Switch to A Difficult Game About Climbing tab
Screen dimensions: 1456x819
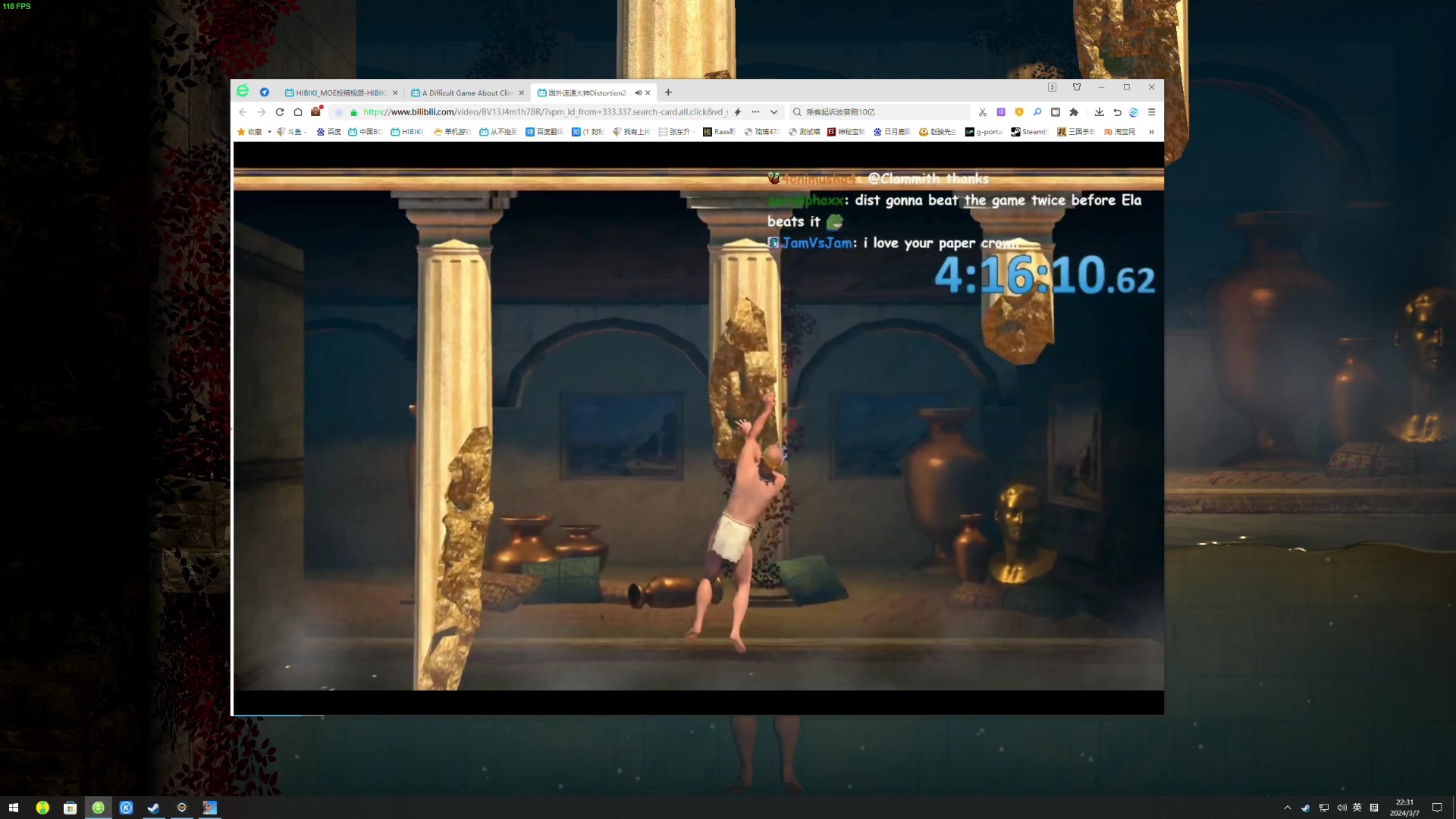coord(466,93)
